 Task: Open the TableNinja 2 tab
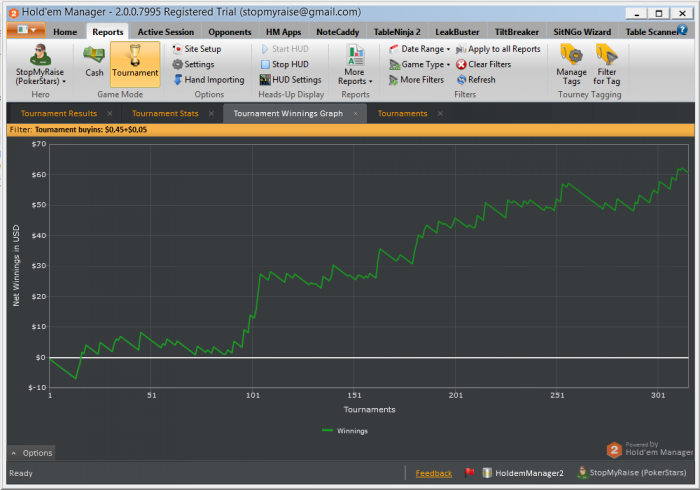point(397,32)
